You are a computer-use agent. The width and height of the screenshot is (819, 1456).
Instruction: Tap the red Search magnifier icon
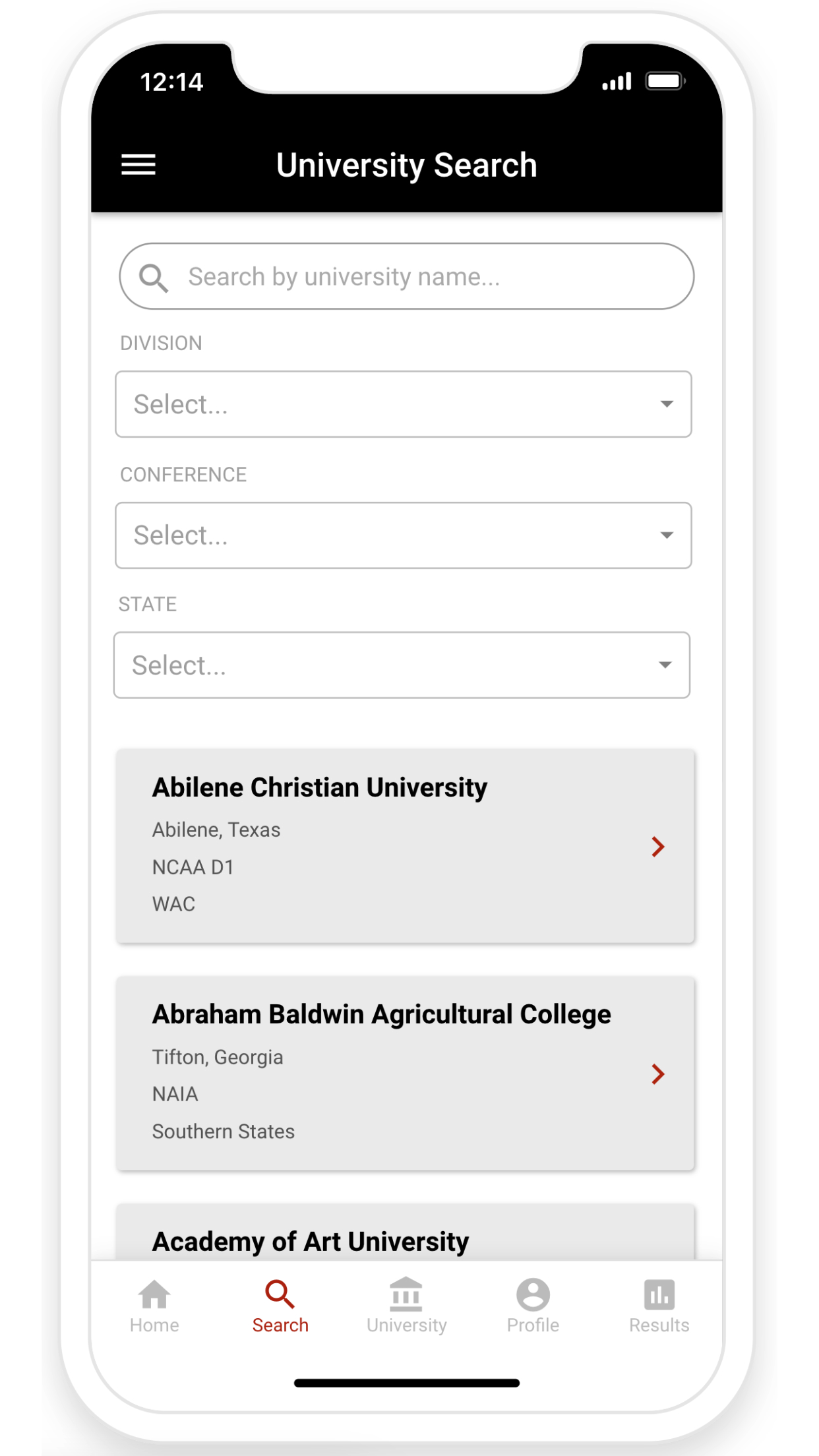[x=280, y=1294]
